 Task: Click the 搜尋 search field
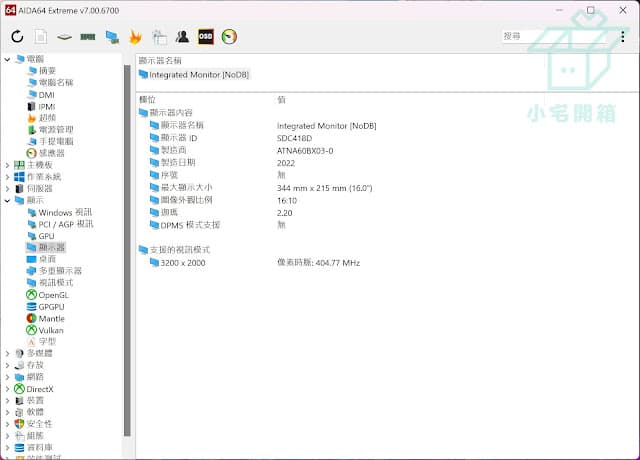coord(554,36)
